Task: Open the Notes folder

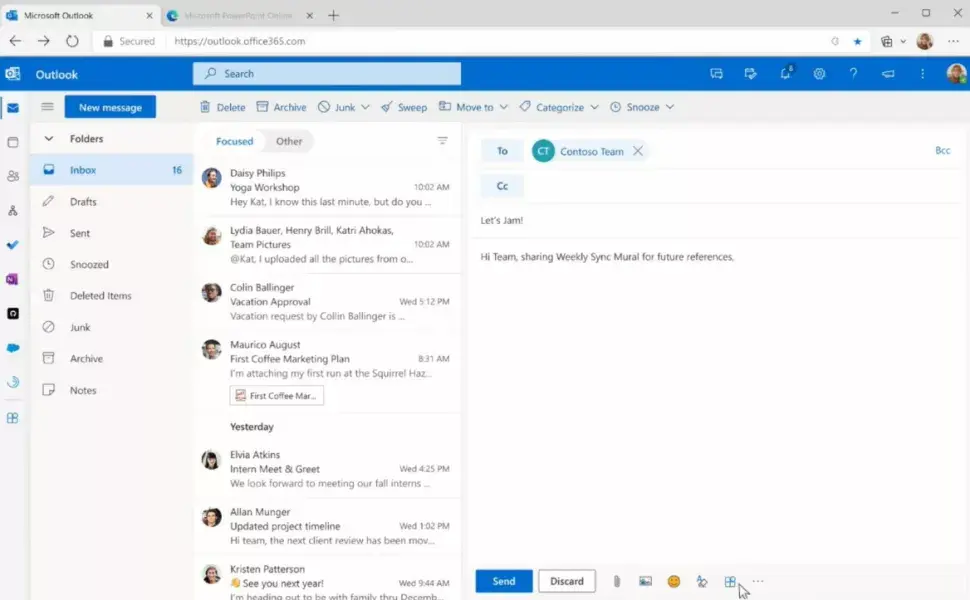Action: coord(112,390)
